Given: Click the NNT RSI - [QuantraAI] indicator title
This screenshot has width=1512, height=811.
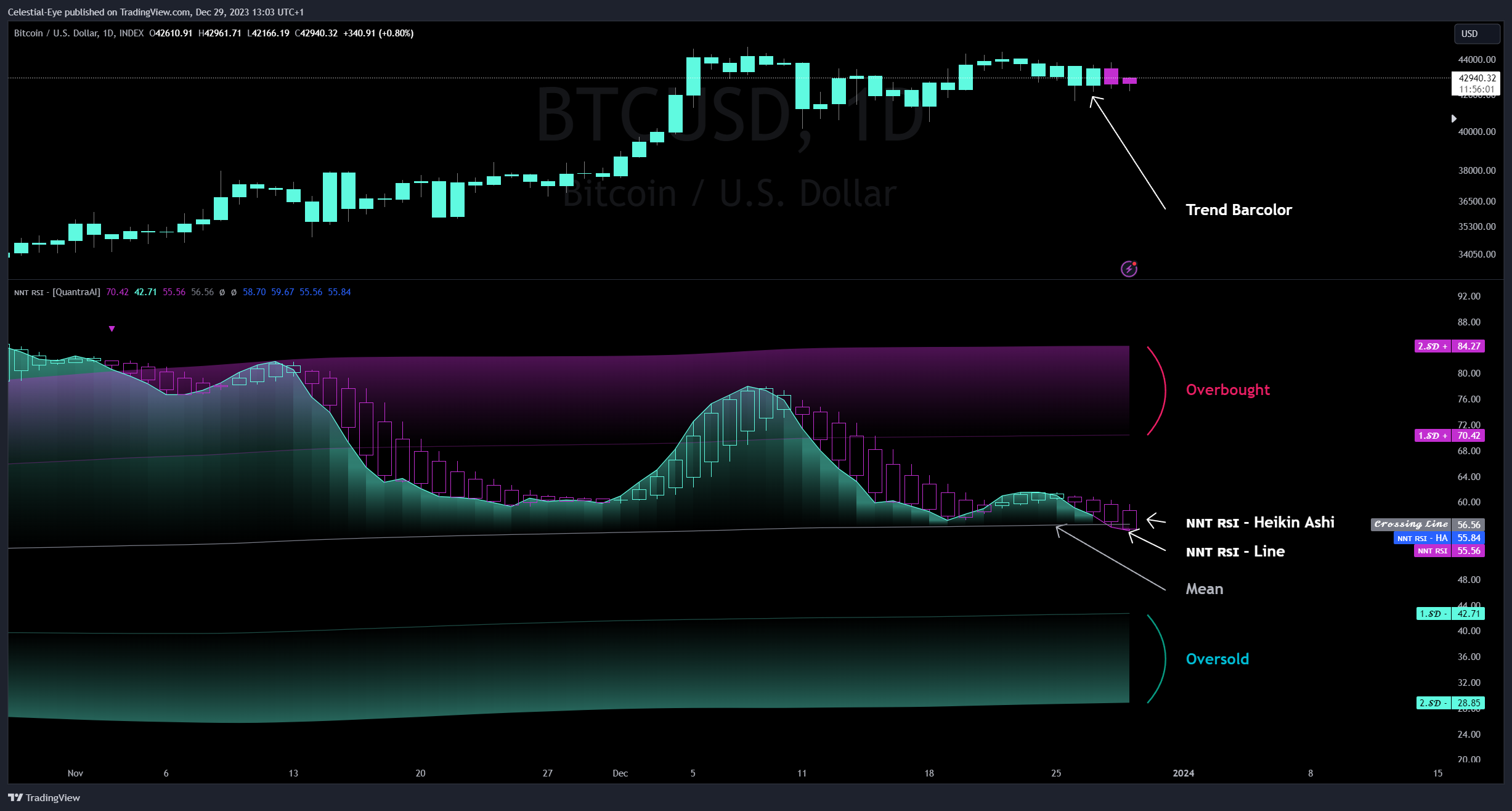Looking at the screenshot, I should tap(57, 292).
